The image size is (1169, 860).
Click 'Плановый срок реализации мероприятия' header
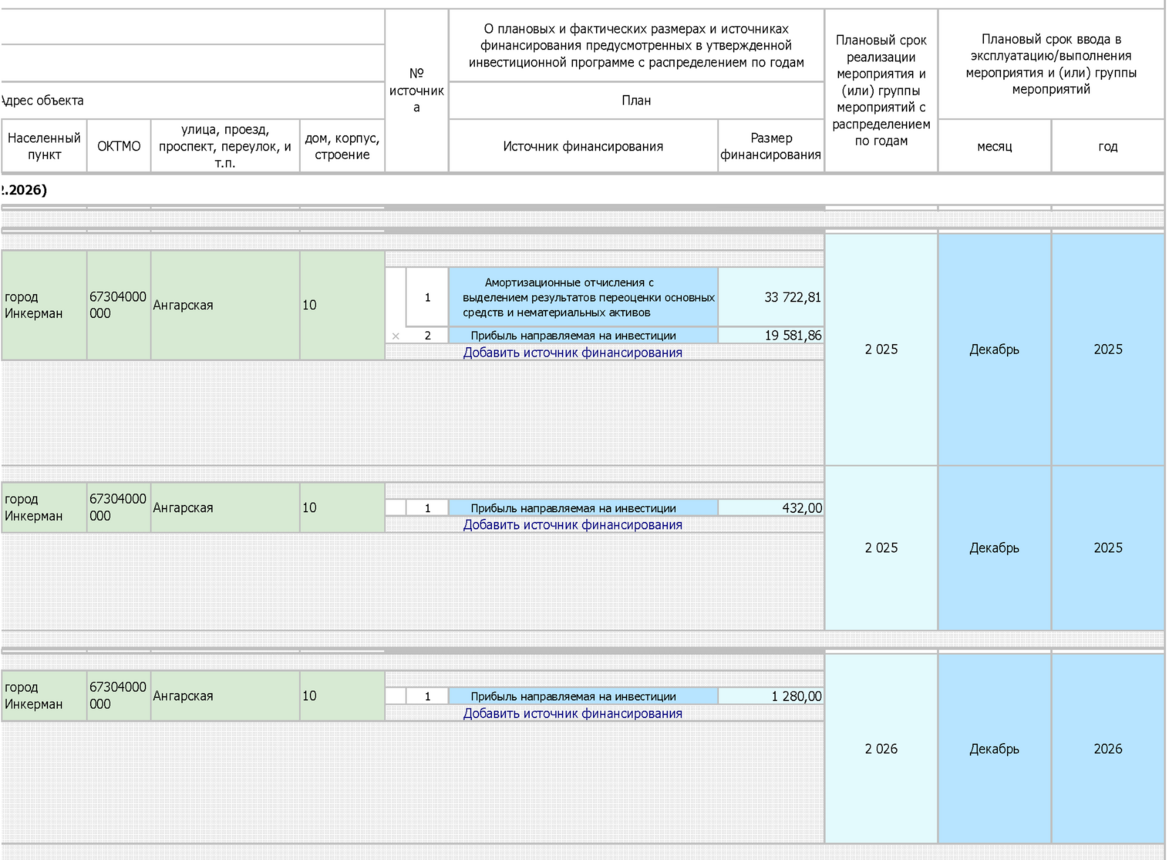(x=881, y=91)
